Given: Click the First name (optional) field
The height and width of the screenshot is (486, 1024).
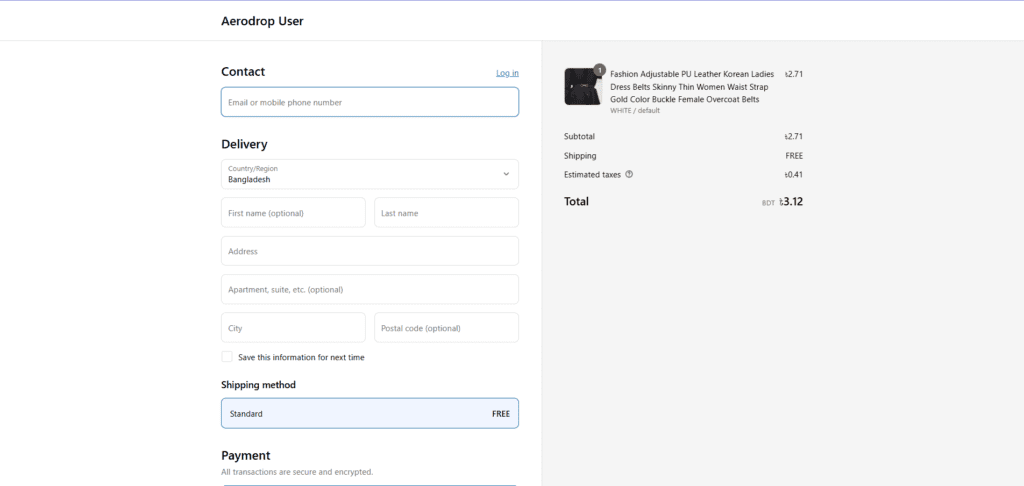Looking at the screenshot, I should point(293,213).
